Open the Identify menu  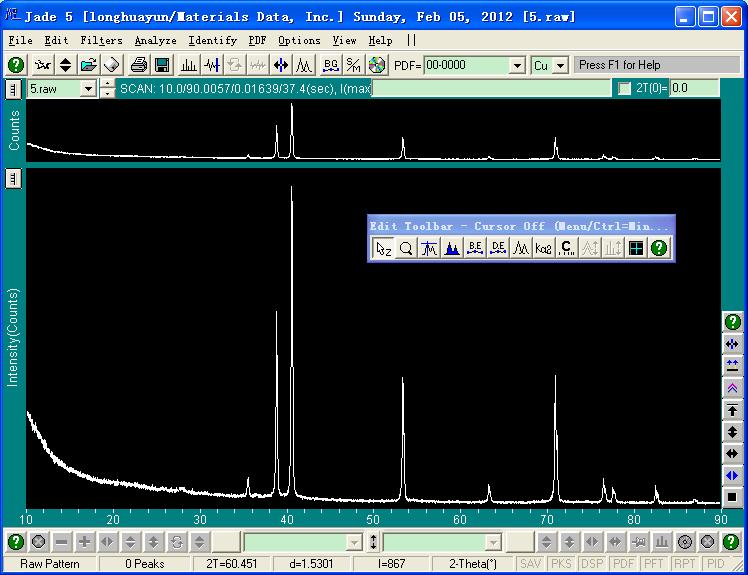coord(212,40)
